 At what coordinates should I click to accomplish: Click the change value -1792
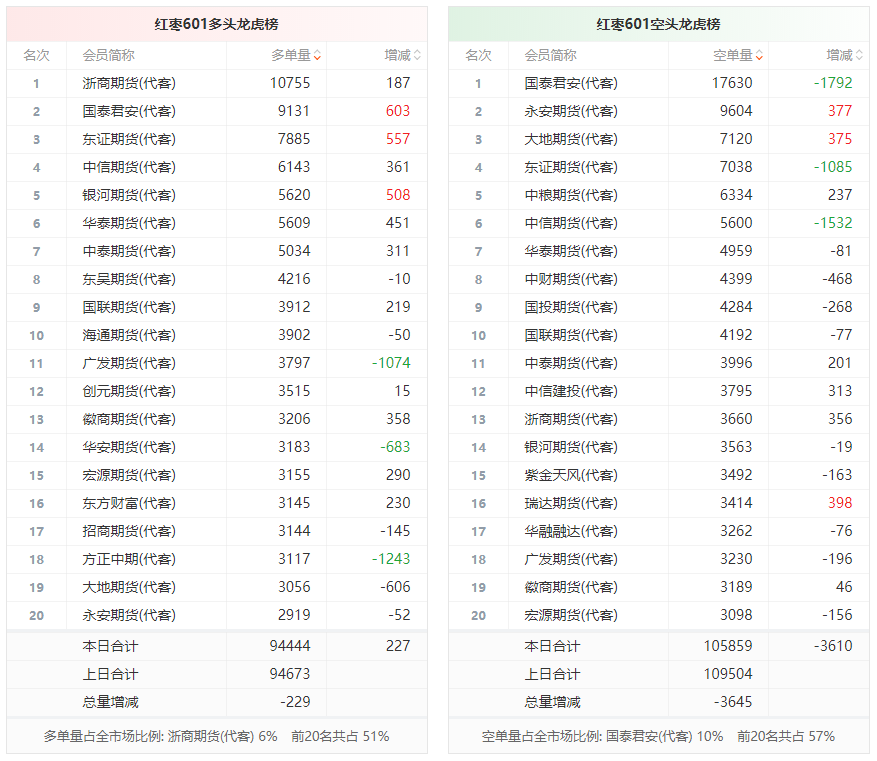coord(833,83)
